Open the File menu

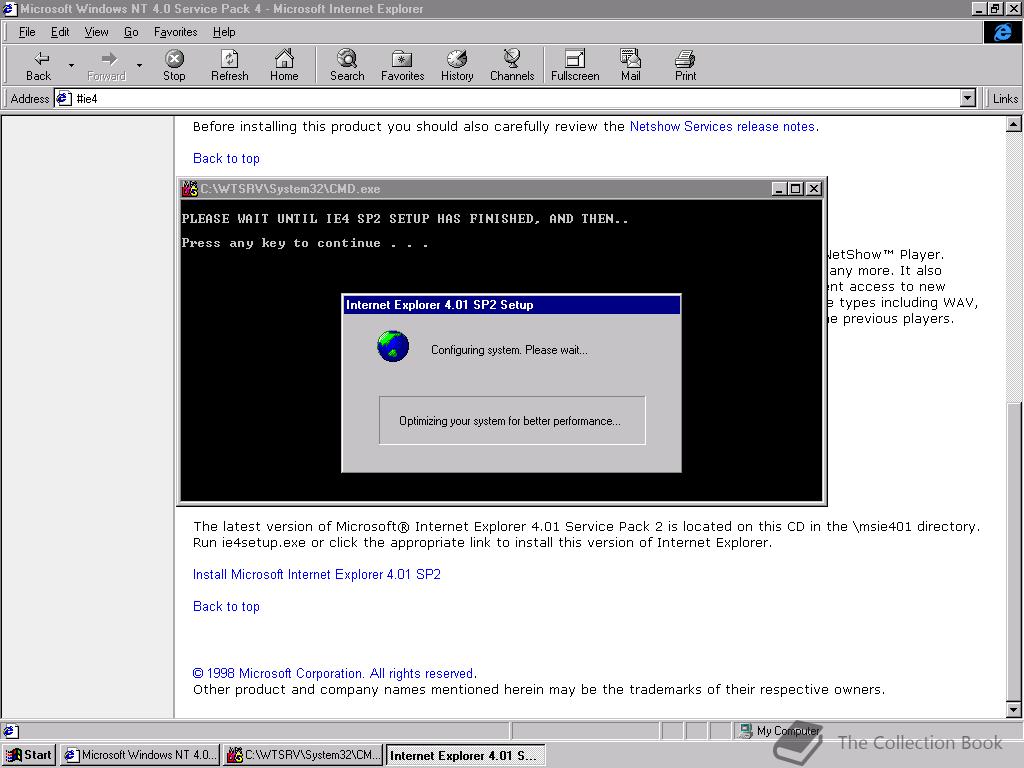(x=27, y=32)
